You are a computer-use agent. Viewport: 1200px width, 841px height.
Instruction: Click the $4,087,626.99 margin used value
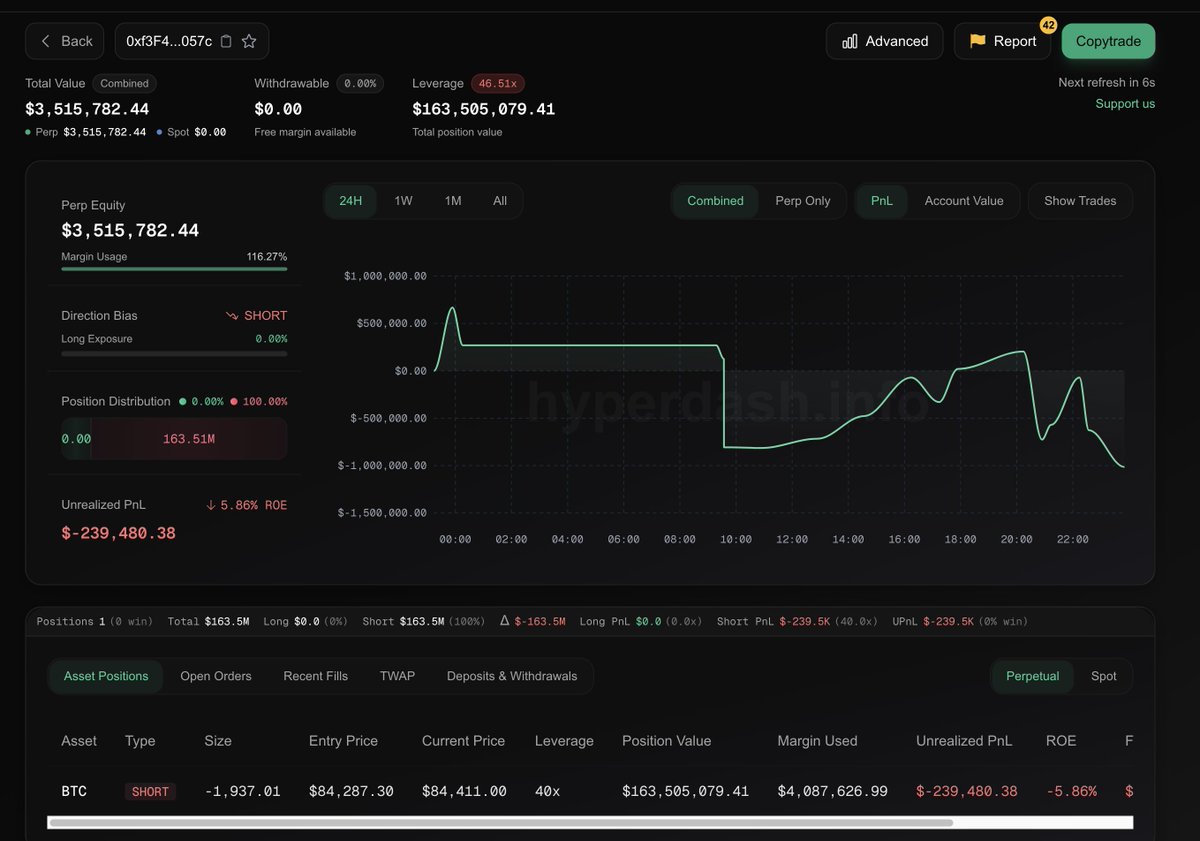pyautogui.click(x=832, y=791)
